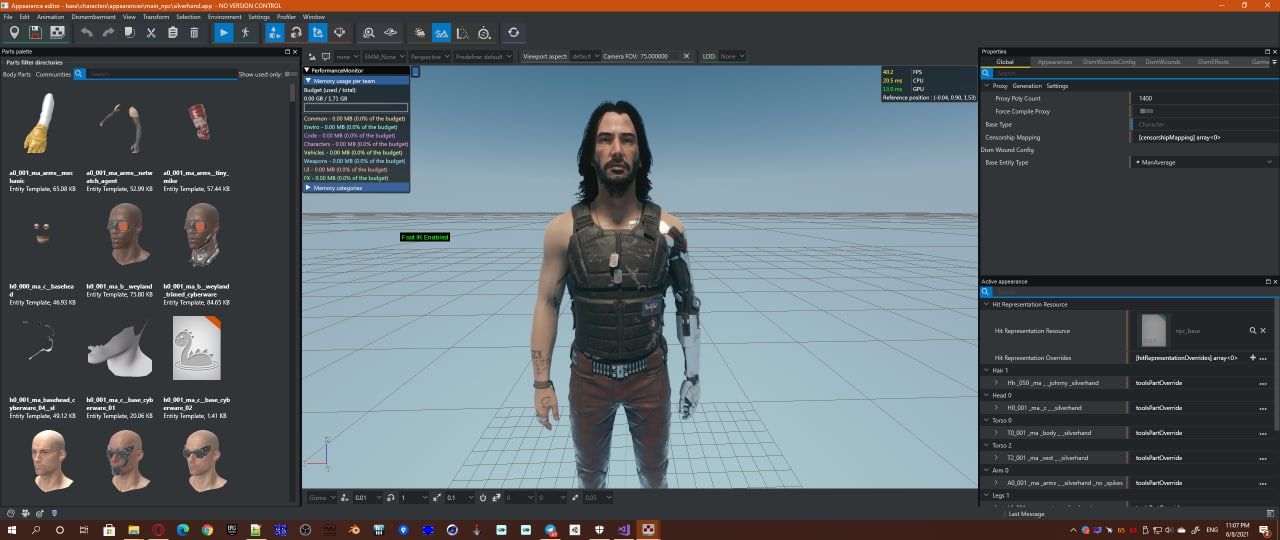The image size is (1280, 540).
Task: Clear the Camera FOV value with X
Action: 686,57
